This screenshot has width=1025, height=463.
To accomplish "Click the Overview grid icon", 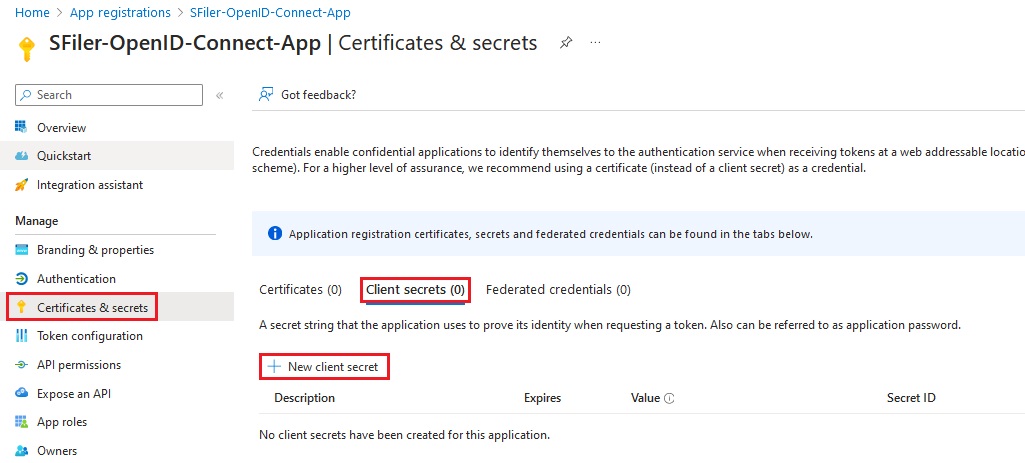I will [x=22, y=127].
